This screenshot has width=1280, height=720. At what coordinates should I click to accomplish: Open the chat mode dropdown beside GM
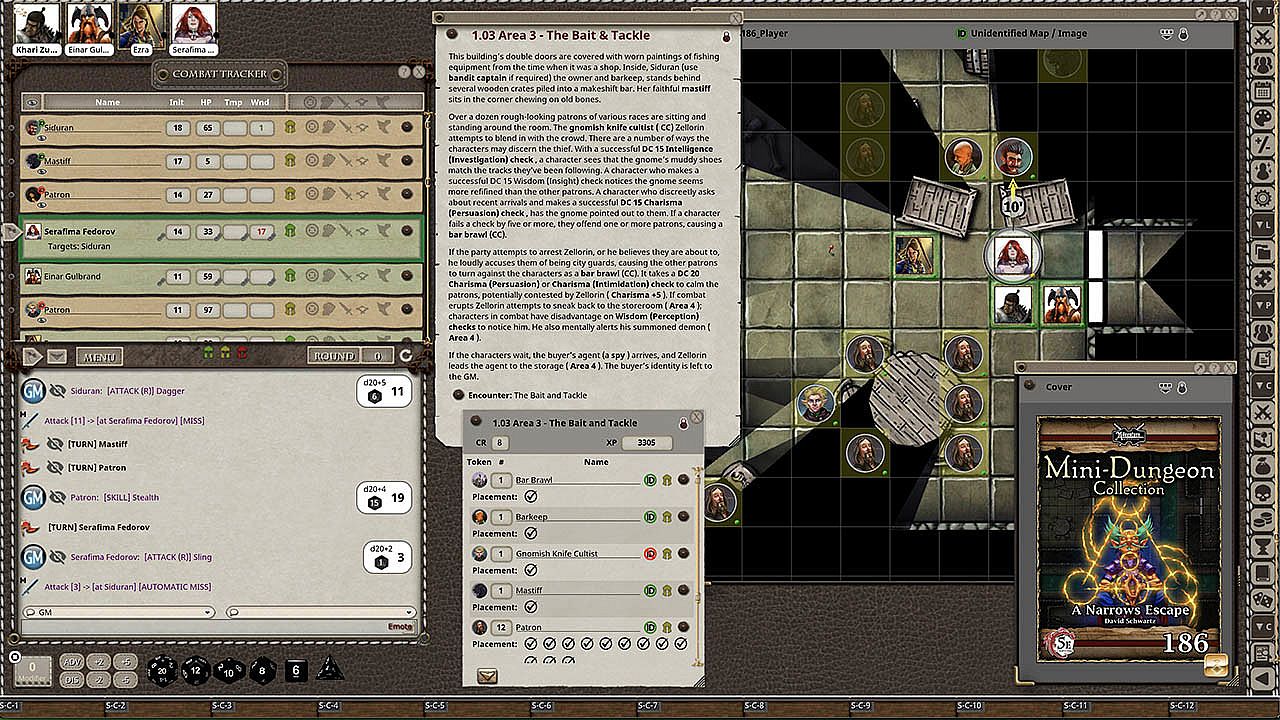point(320,612)
